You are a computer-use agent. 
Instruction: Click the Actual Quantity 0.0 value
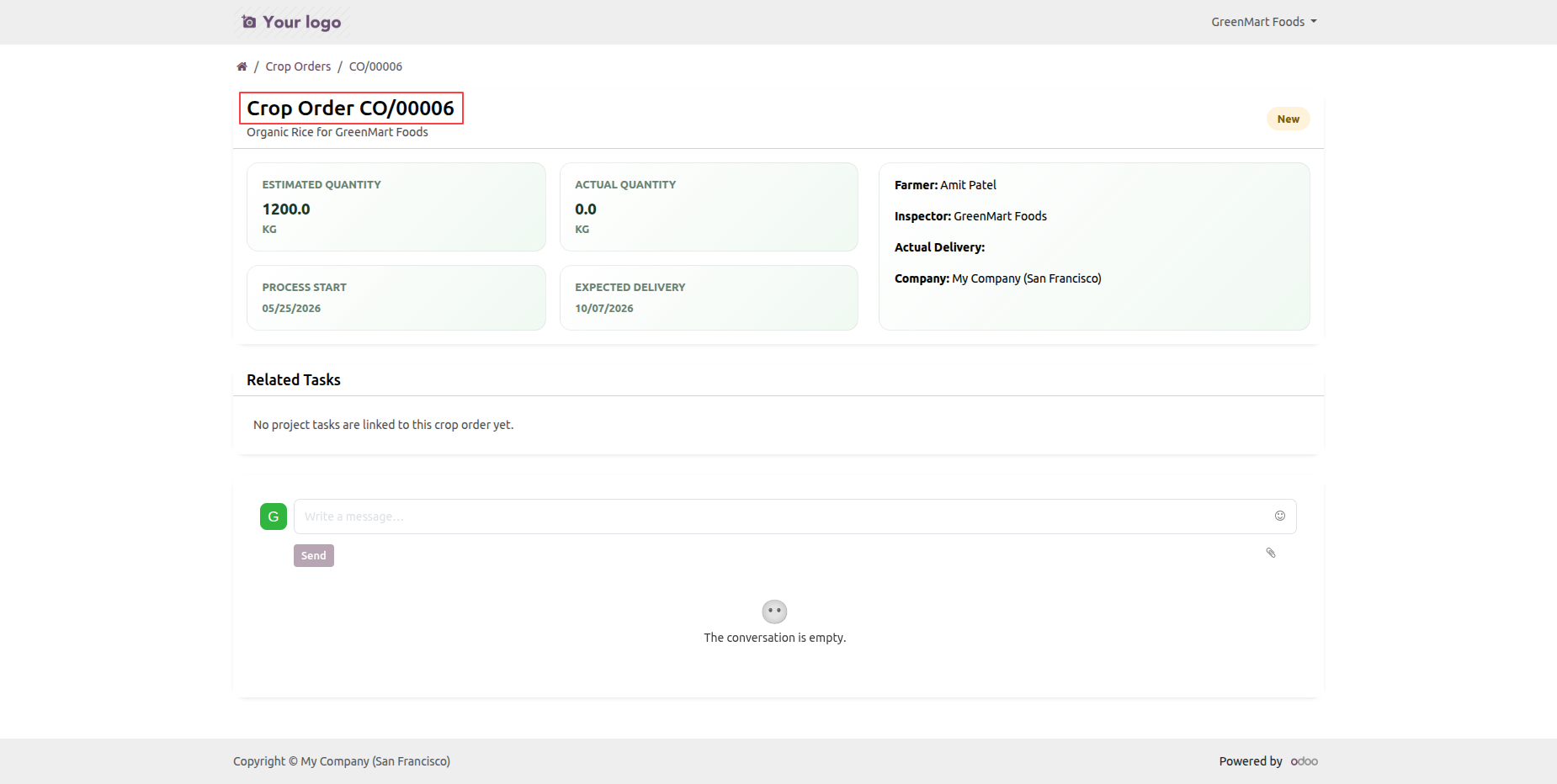[x=586, y=209]
